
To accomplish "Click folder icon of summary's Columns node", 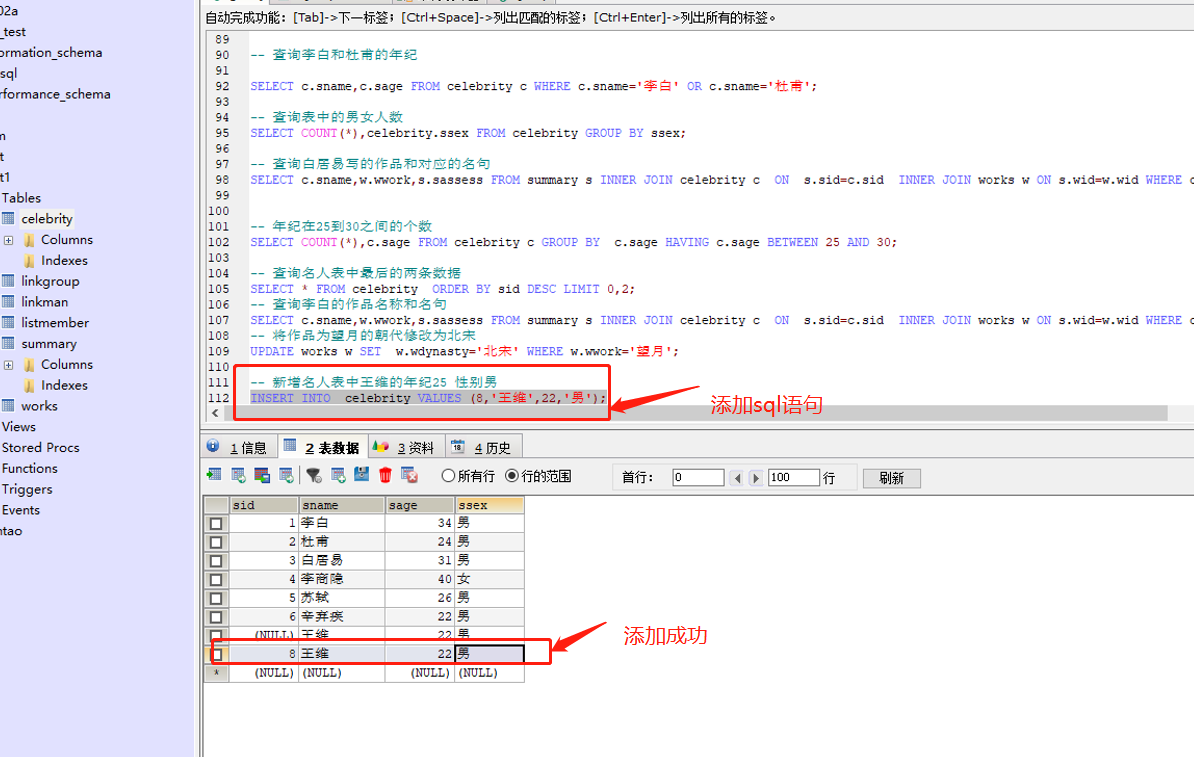I will click(x=29, y=365).
